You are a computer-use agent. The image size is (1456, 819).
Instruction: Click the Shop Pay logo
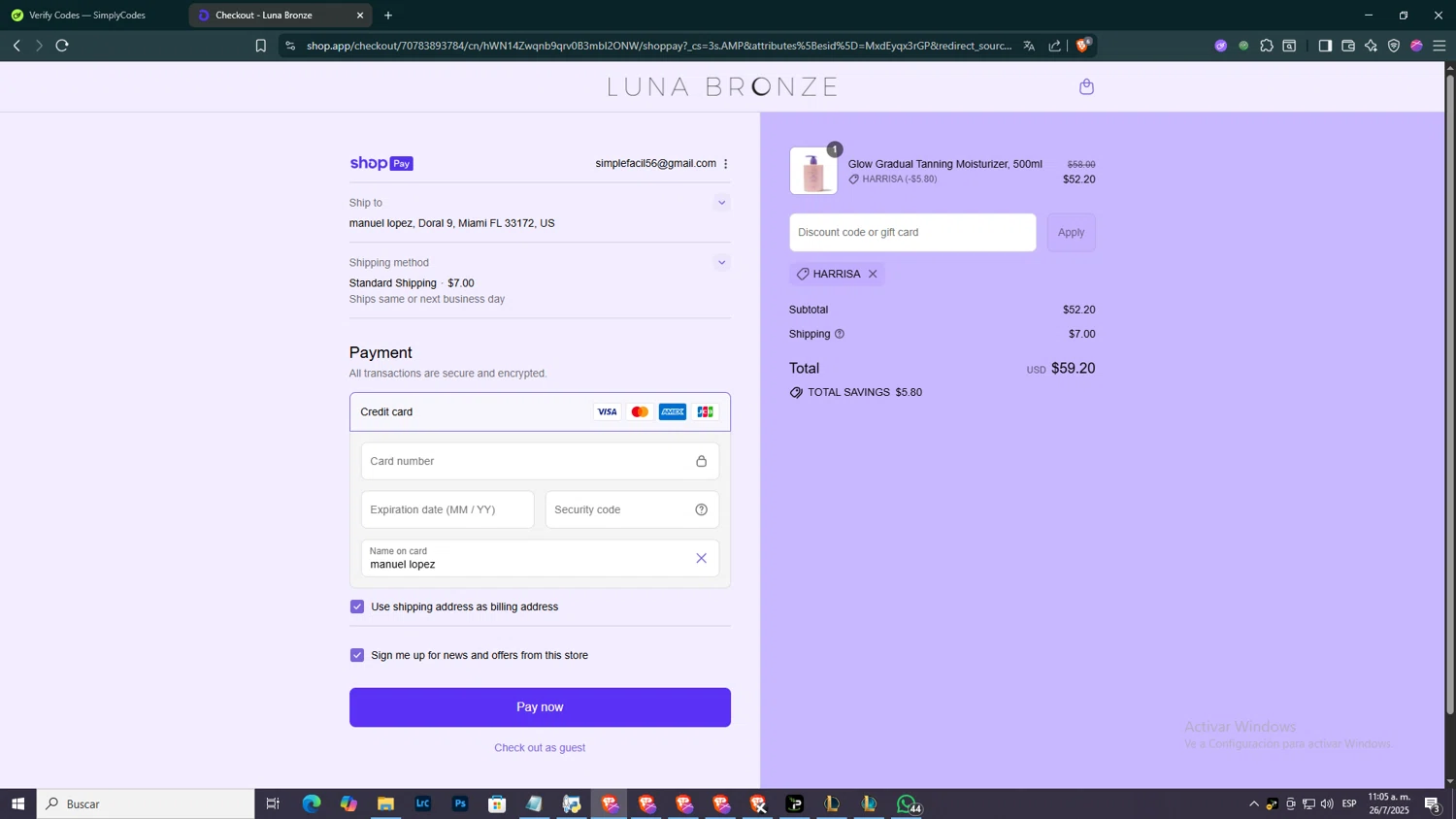point(381,164)
